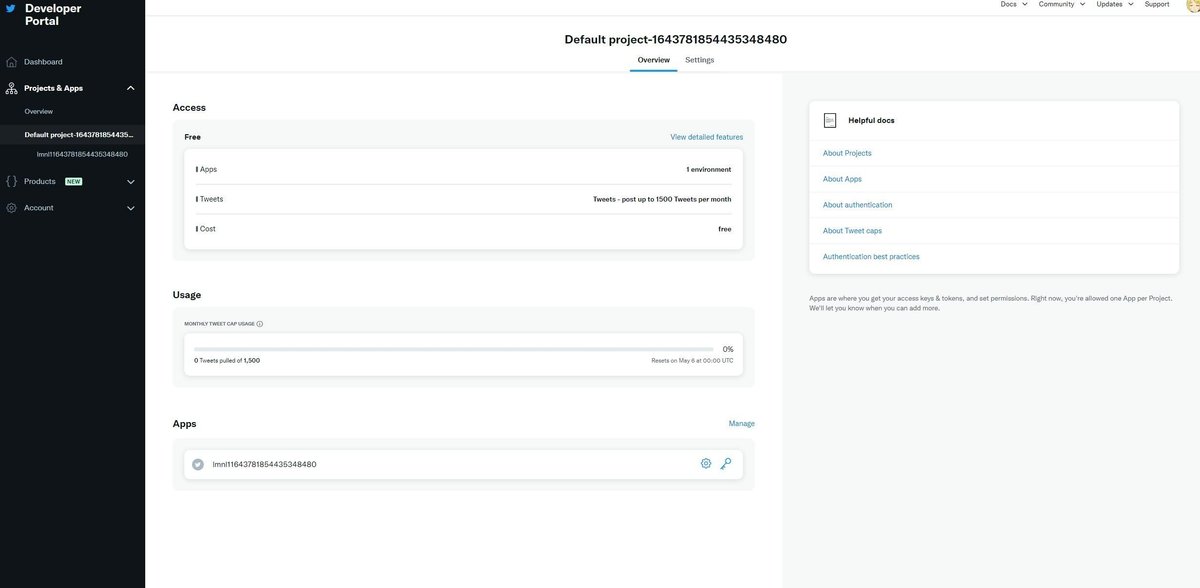The width and height of the screenshot is (1200, 588).
Task: Click '0 Tweets pulled of 1,500' text
Action: (x=227, y=360)
